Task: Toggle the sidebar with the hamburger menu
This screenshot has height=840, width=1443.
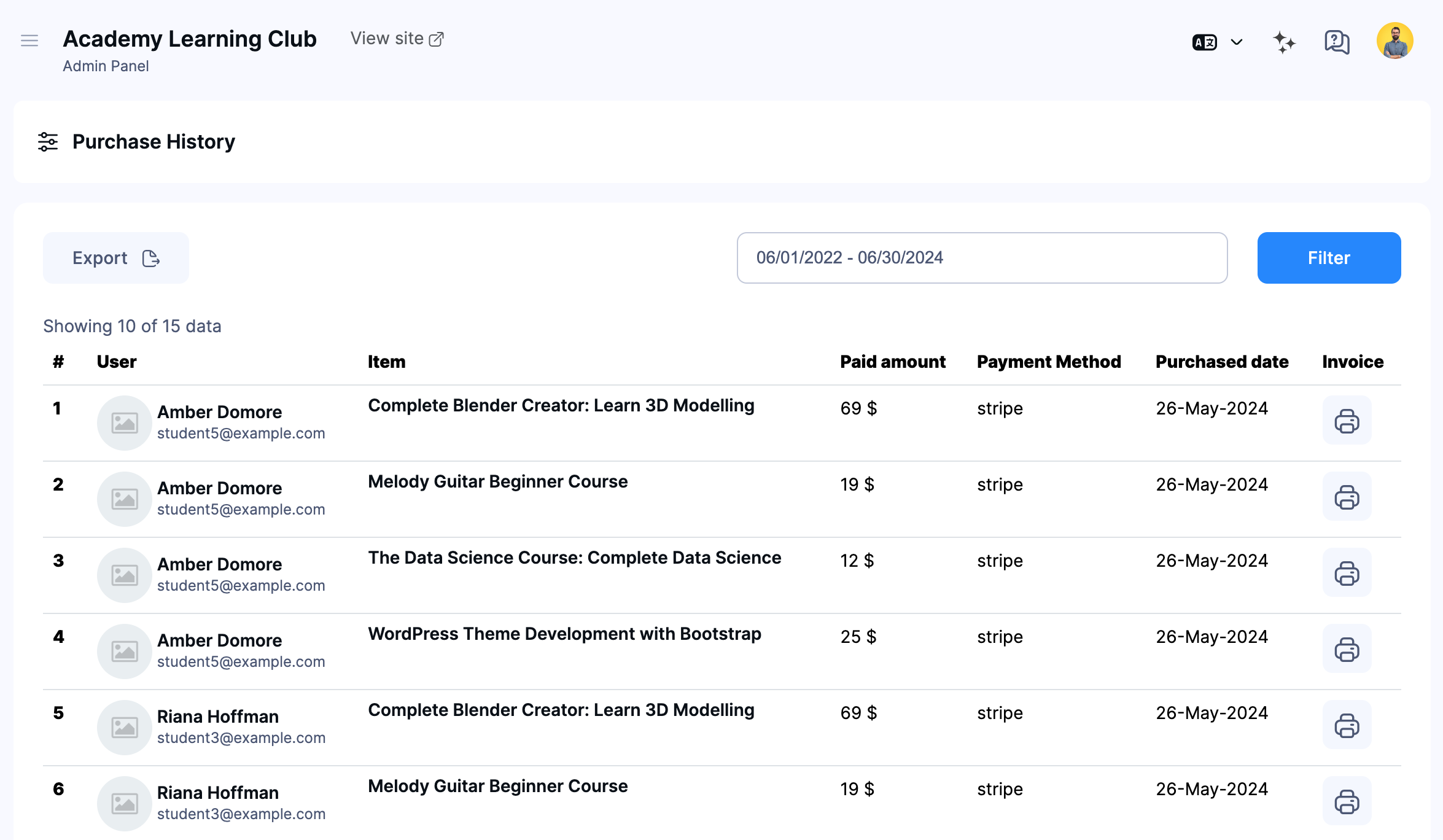Action: point(29,41)
